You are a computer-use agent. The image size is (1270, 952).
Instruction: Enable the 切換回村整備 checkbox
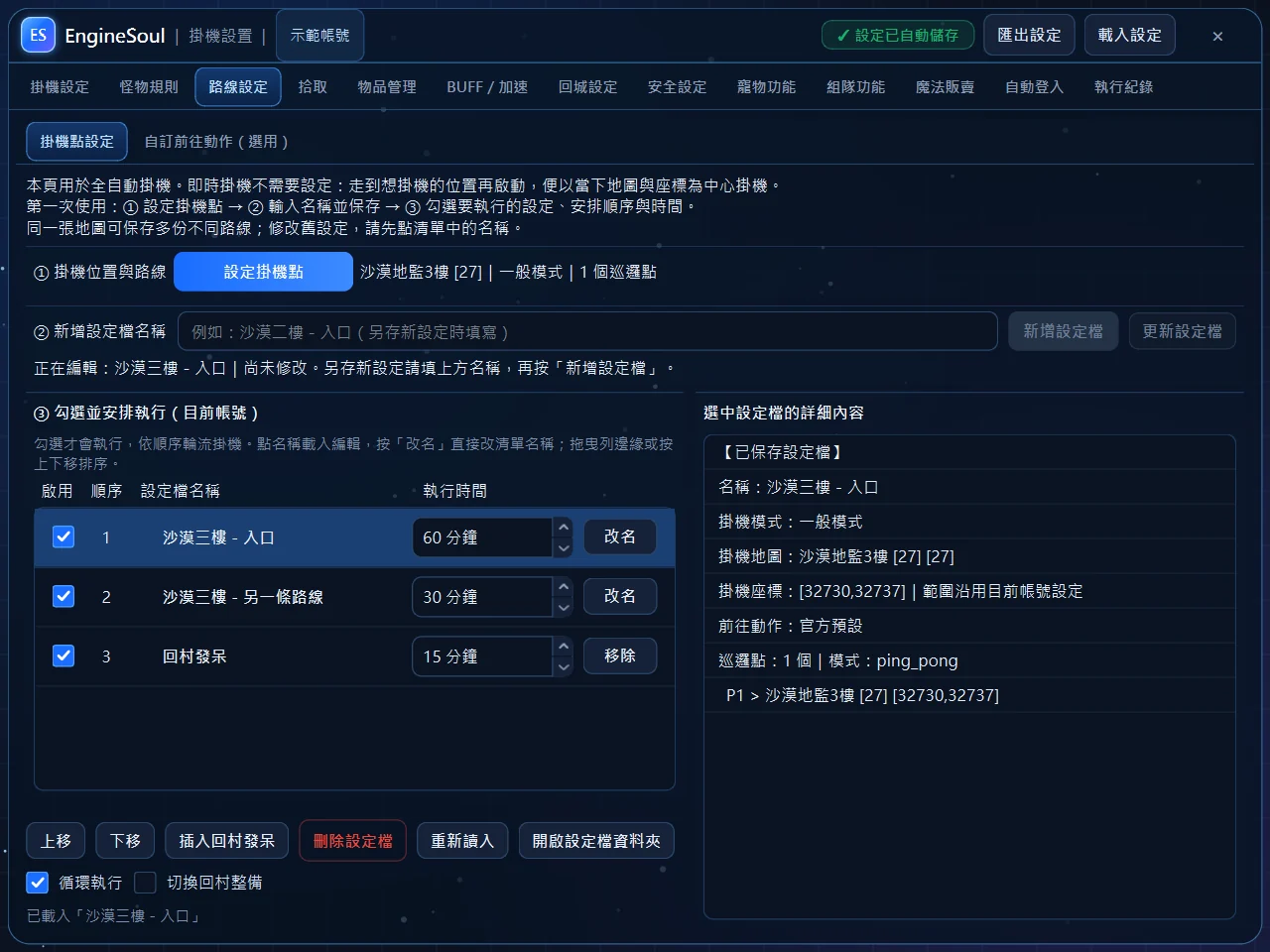point(146,882)
